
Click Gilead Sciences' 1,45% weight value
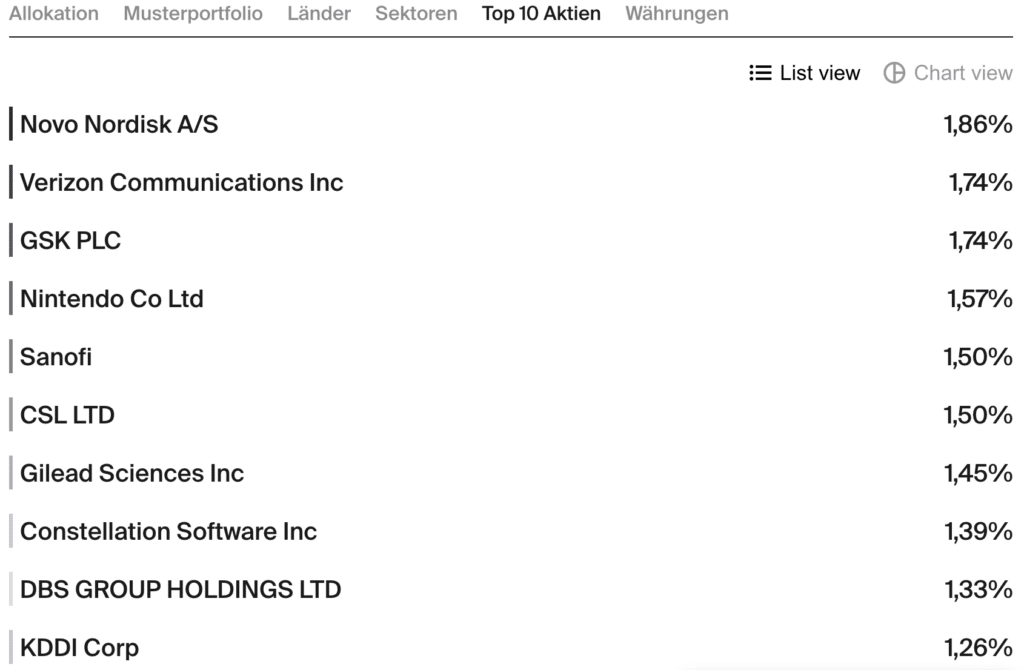(x=978, y=473)
